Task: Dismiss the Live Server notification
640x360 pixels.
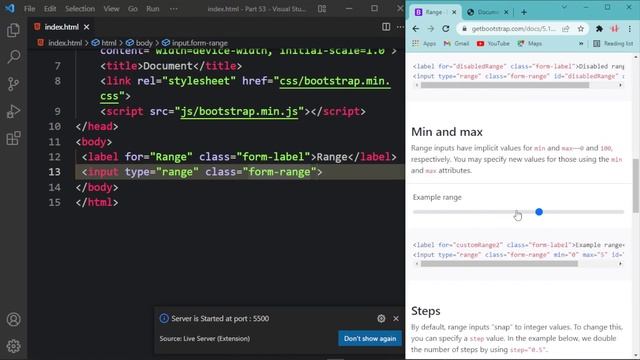Action: pos(396,318)
